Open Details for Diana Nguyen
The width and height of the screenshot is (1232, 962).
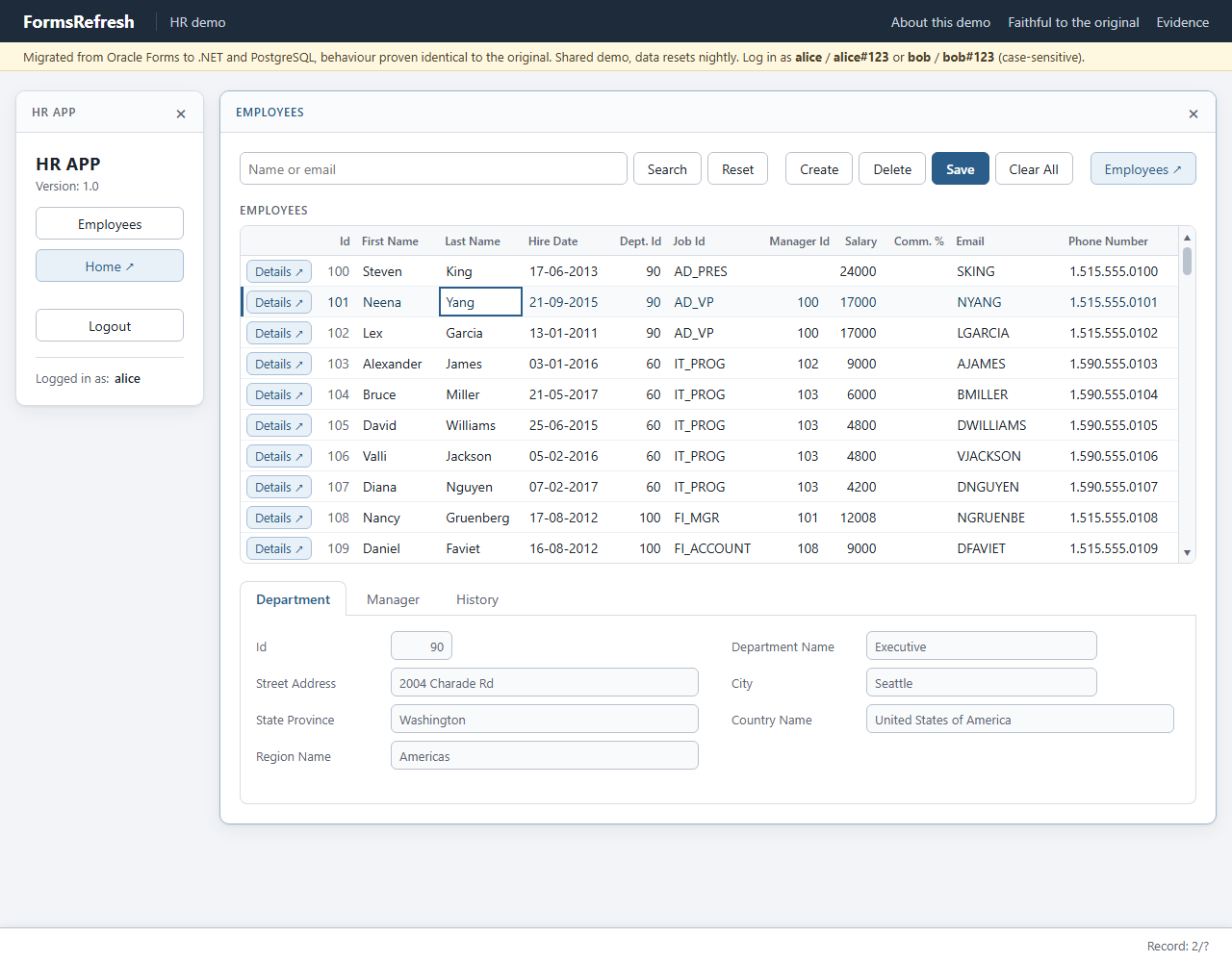(x=279, y=488)
